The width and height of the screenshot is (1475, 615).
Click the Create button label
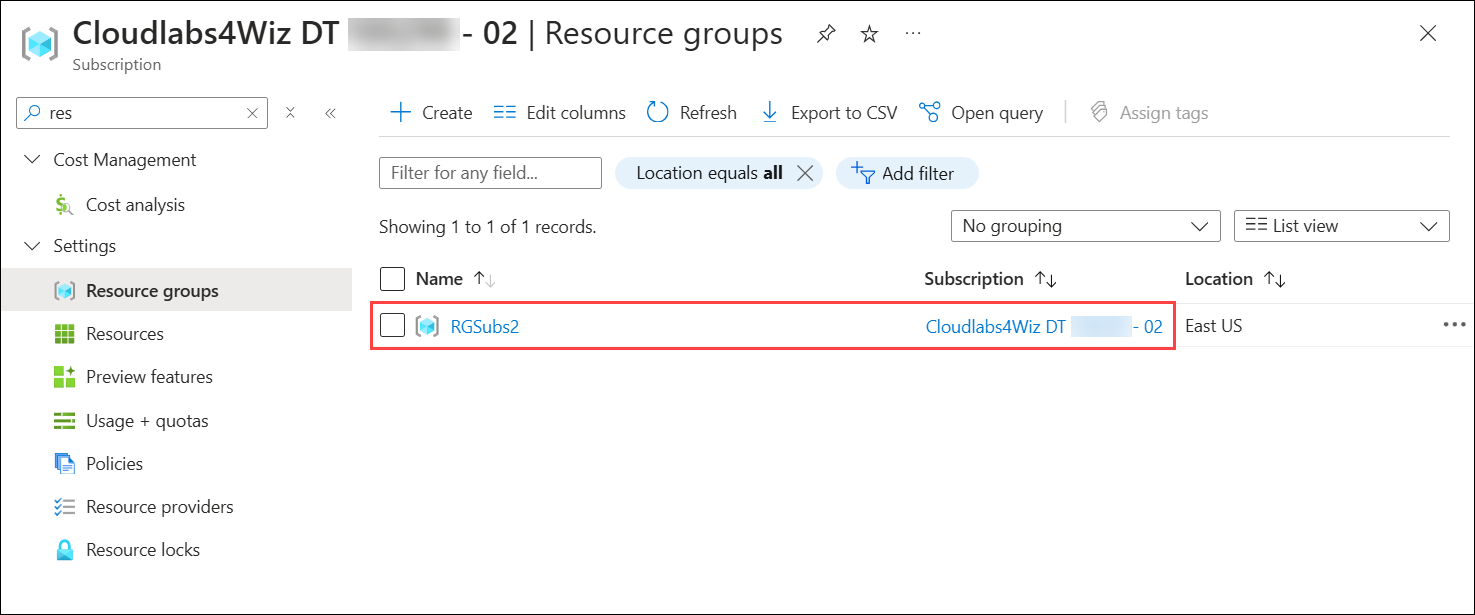pos(447,113)
